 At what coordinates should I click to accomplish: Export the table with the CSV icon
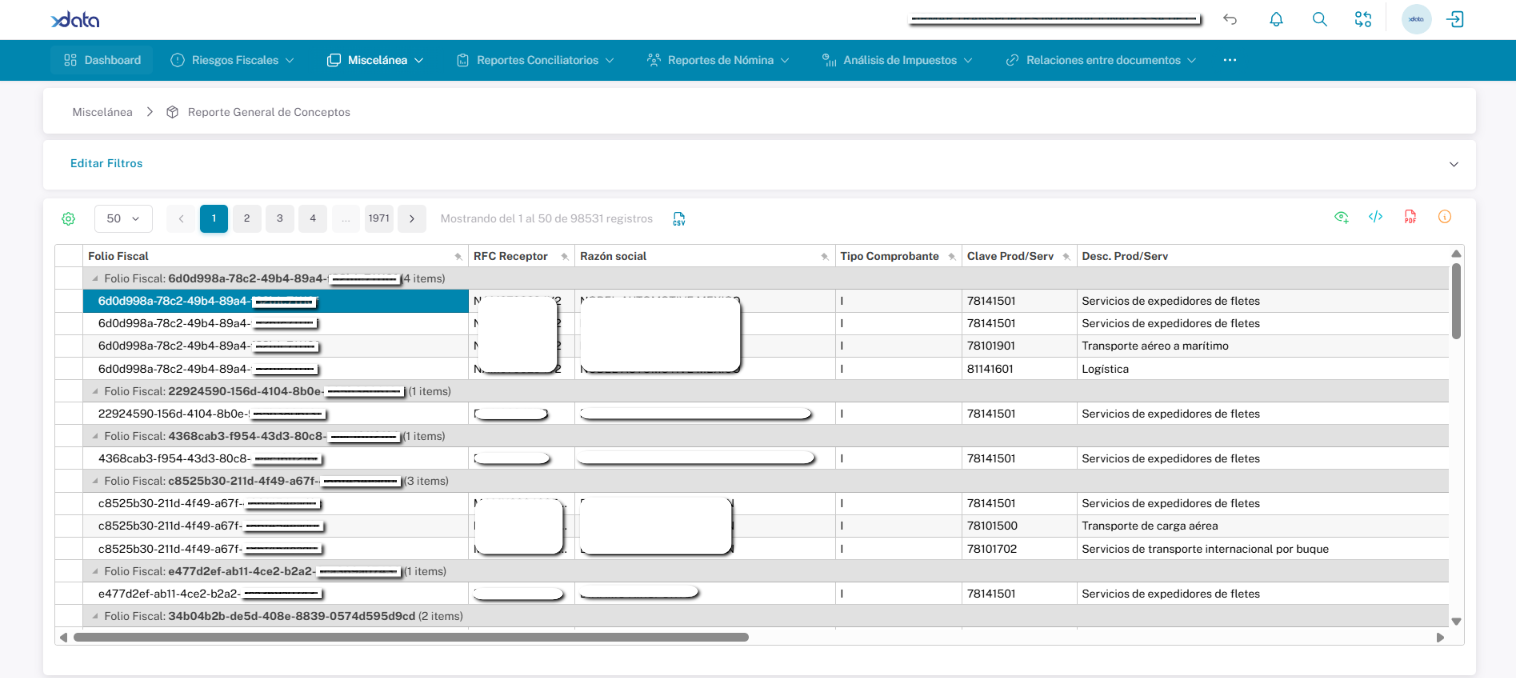[x=679, y=219]
